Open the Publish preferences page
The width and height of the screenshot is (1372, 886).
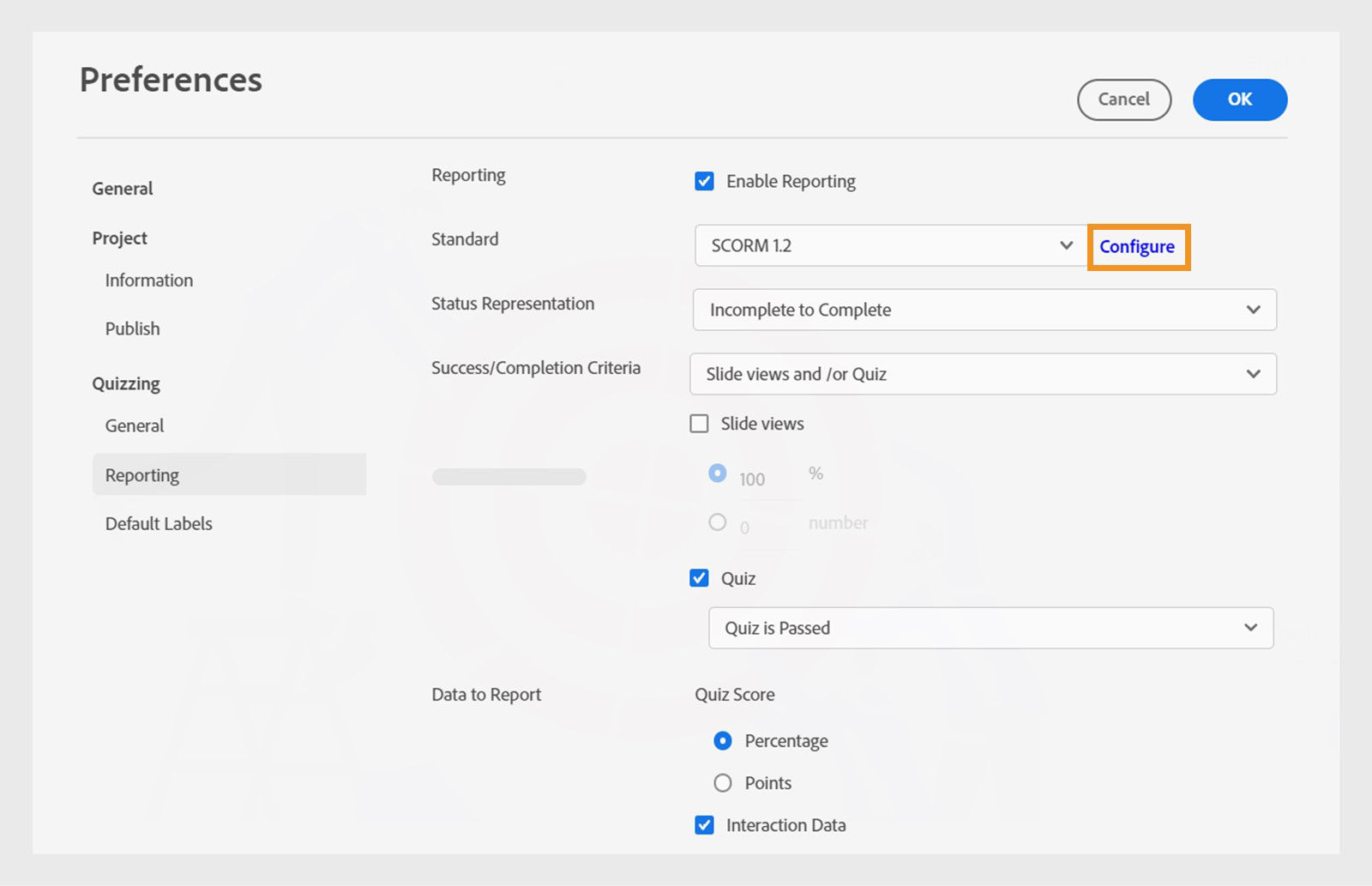(133, 328)
